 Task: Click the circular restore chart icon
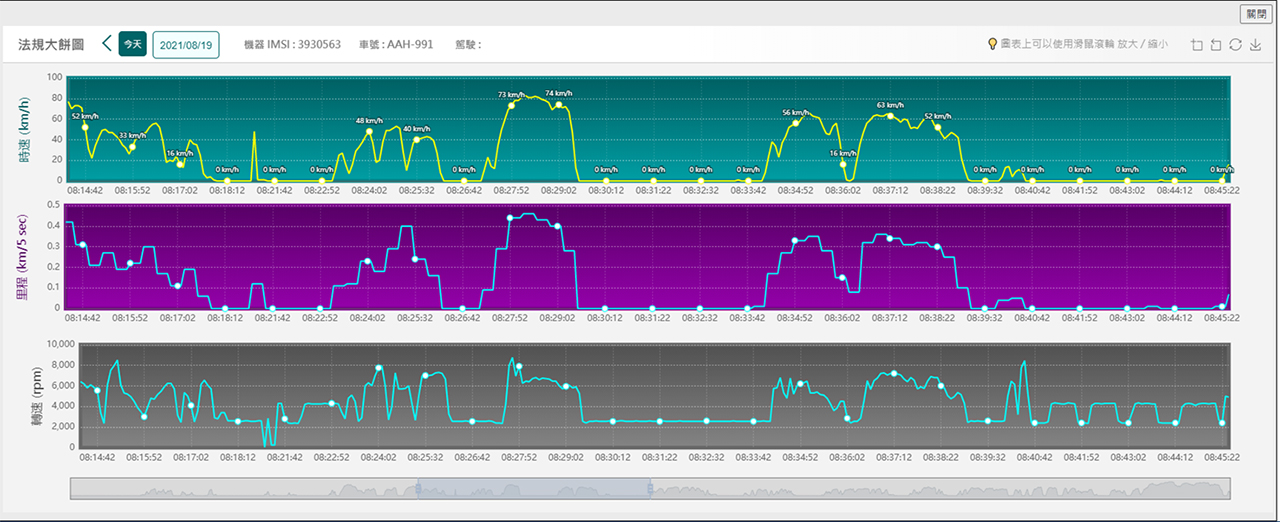point(1236,45)
